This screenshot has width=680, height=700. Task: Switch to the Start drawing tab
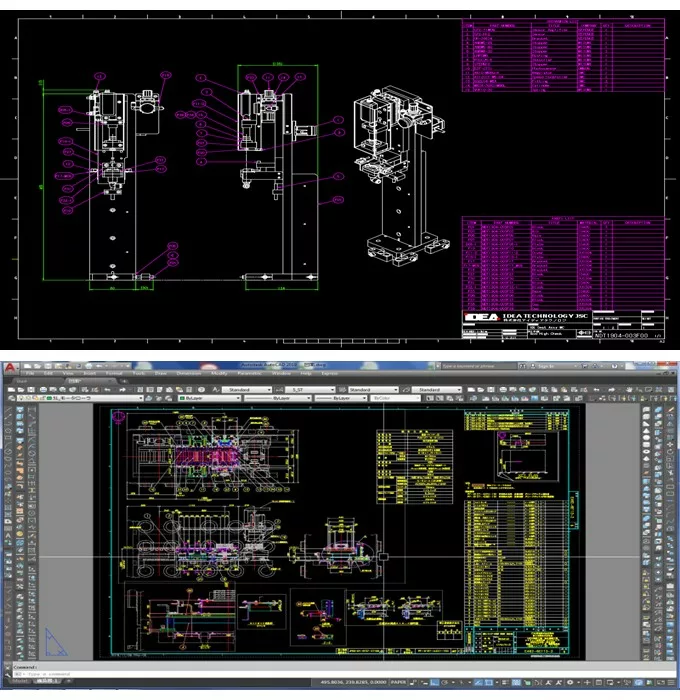tap(21, 381)
